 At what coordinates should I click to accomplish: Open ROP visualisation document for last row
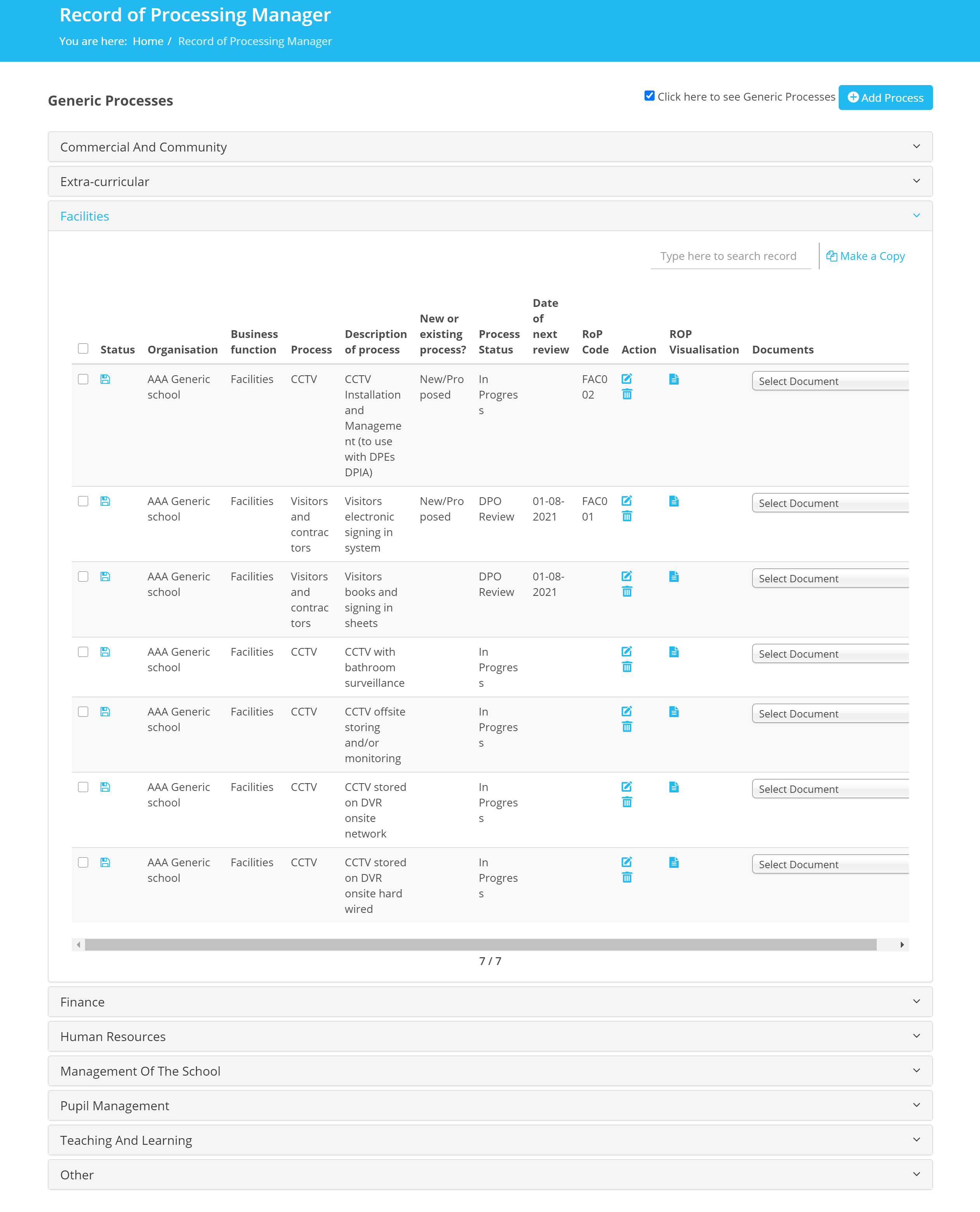[x=674, y=862]
